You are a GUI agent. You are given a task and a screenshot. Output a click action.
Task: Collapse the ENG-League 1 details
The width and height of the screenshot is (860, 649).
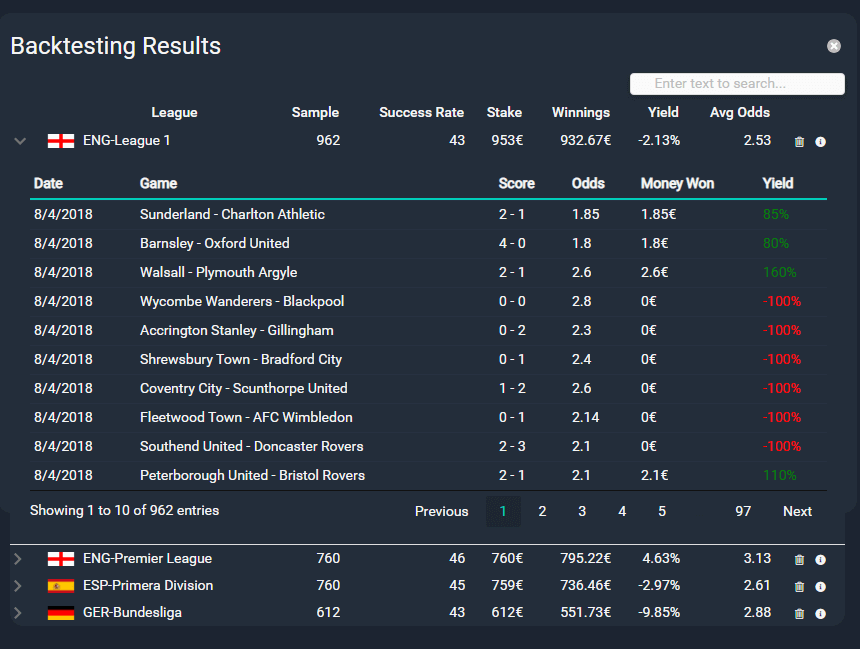[x=20, y=141]
